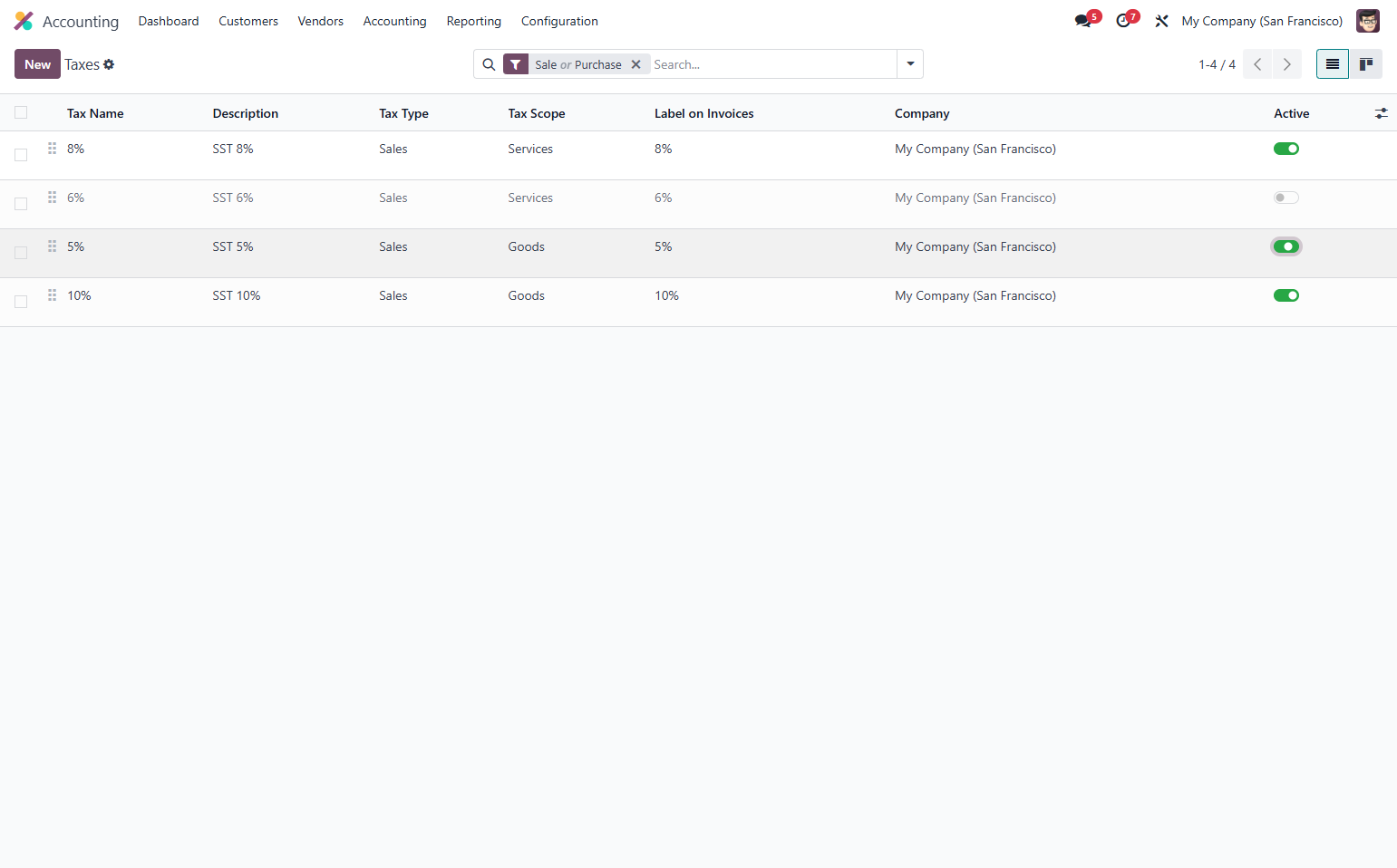
Task: Click the record pager 1-4 / 4
Action: point(1217,64)
